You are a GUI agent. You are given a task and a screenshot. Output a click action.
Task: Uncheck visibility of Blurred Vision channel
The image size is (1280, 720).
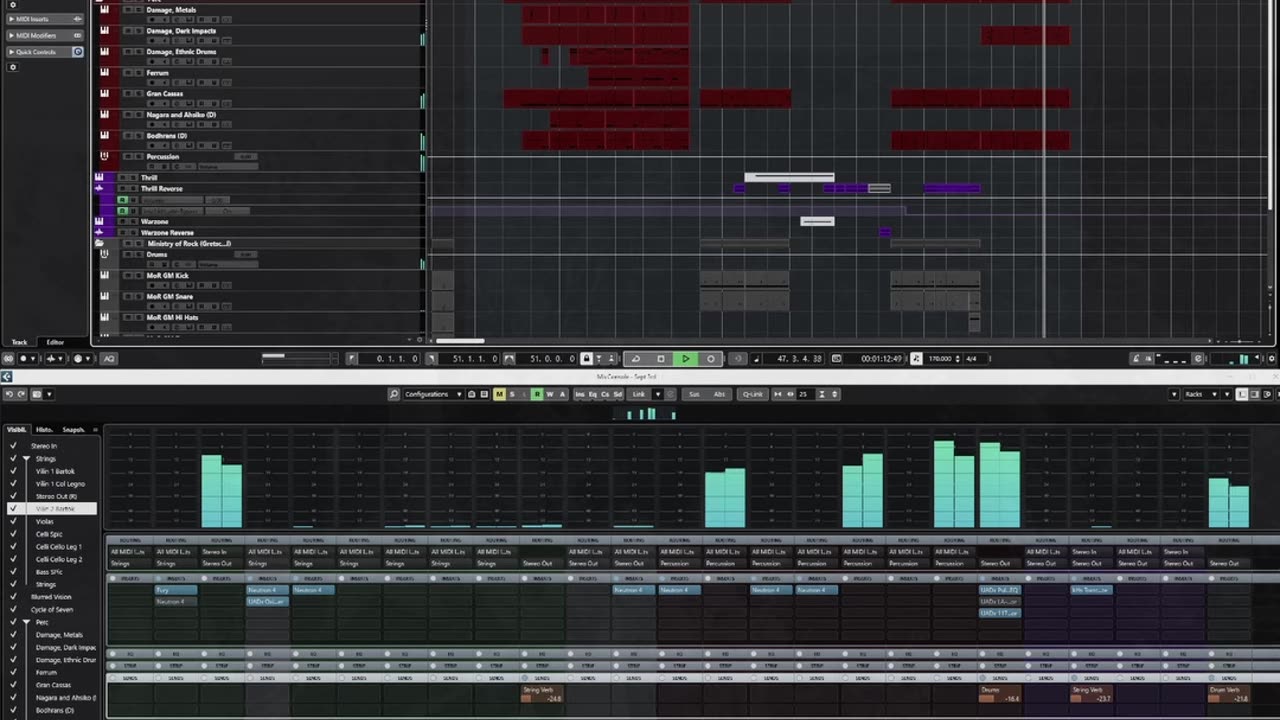(x=13, y=597)
